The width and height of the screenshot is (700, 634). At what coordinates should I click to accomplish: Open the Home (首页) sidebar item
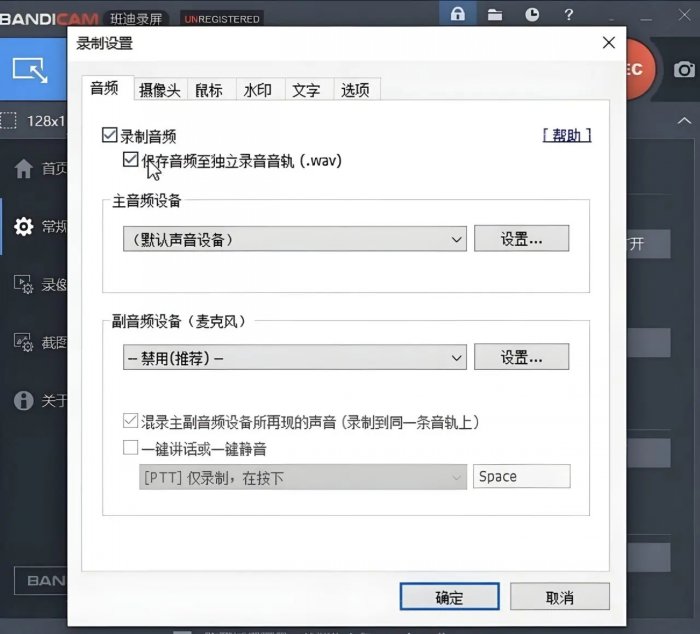pyautogui.click(x=23, y=168)
